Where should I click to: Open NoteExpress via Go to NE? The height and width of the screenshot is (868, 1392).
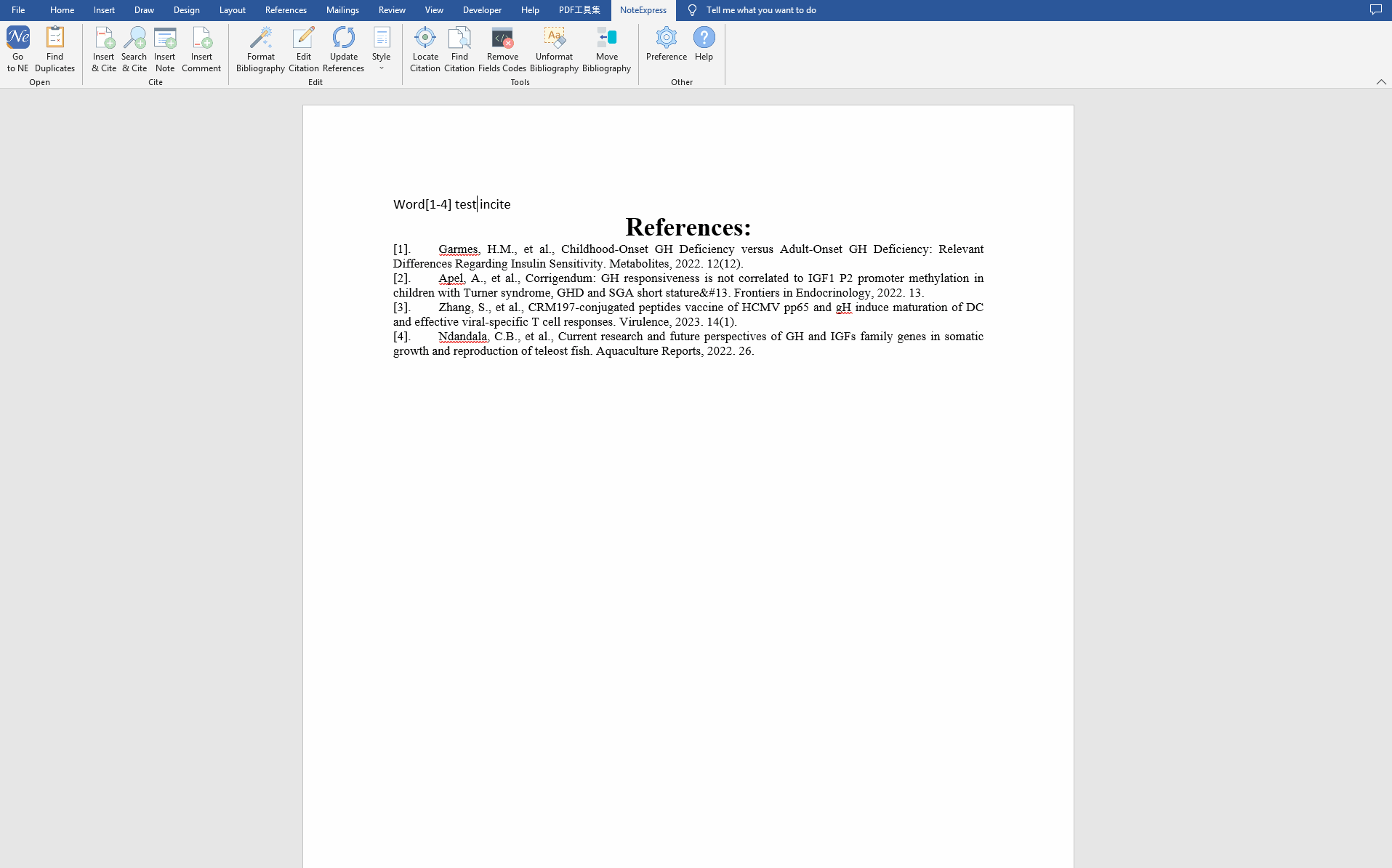(x=17, y=49)
